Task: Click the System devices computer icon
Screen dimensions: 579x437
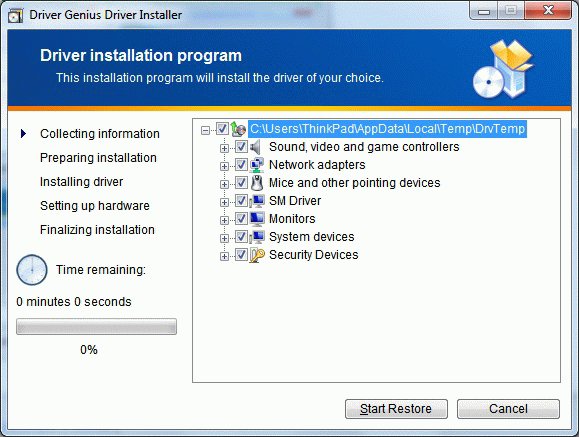Action: pos(257,237)
